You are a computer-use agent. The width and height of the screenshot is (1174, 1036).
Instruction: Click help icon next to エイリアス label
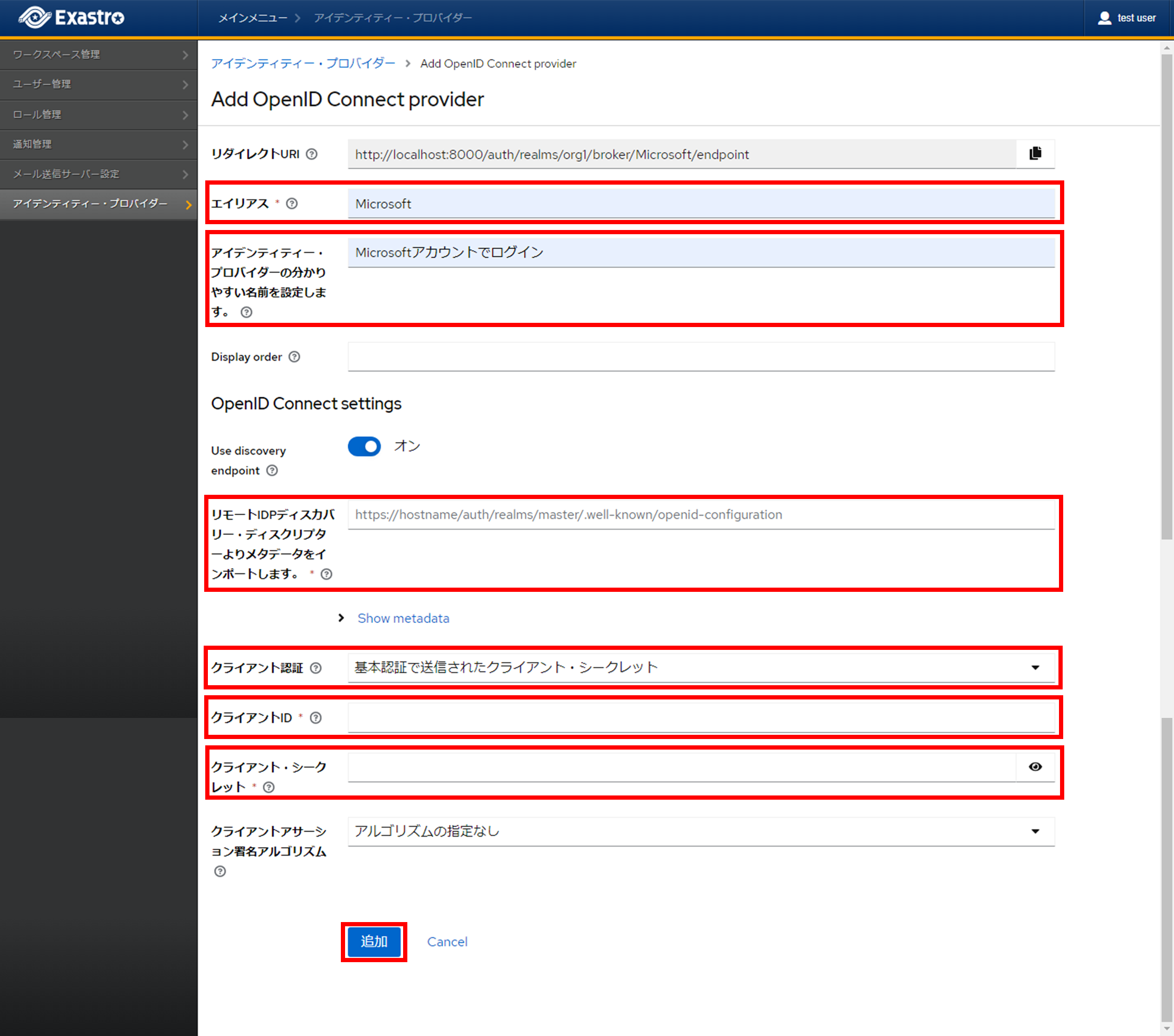(292, 203)
